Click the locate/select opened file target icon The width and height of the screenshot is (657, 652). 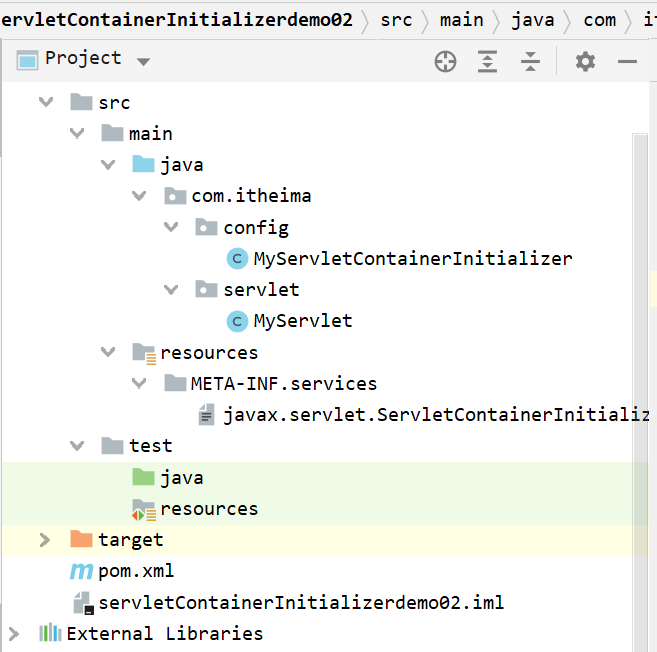click(445, 62)
